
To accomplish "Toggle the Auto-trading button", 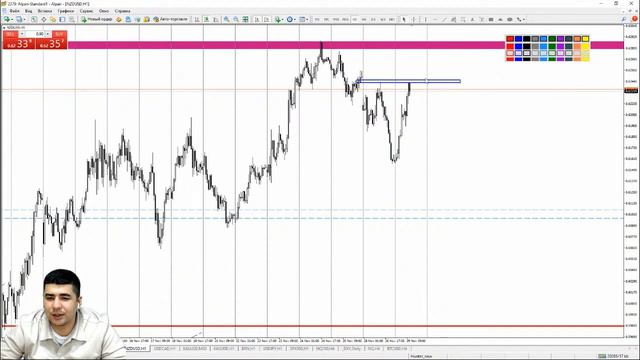I will (x=171, y=19).
